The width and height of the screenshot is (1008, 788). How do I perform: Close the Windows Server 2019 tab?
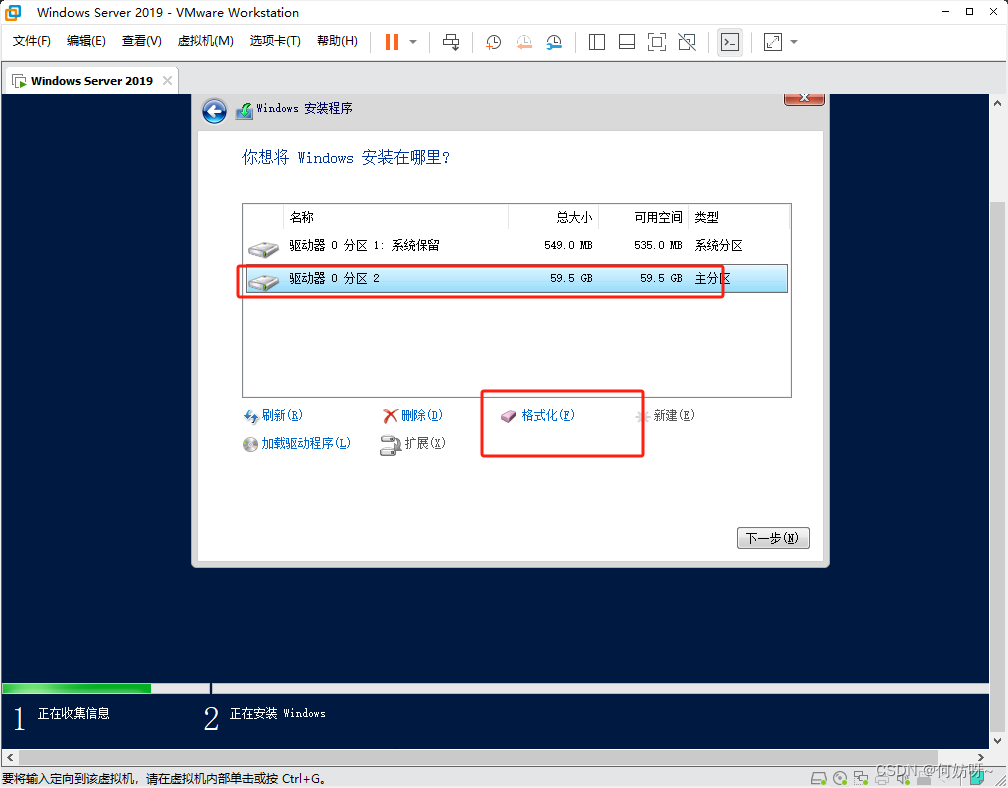click(x=167, y=80)
